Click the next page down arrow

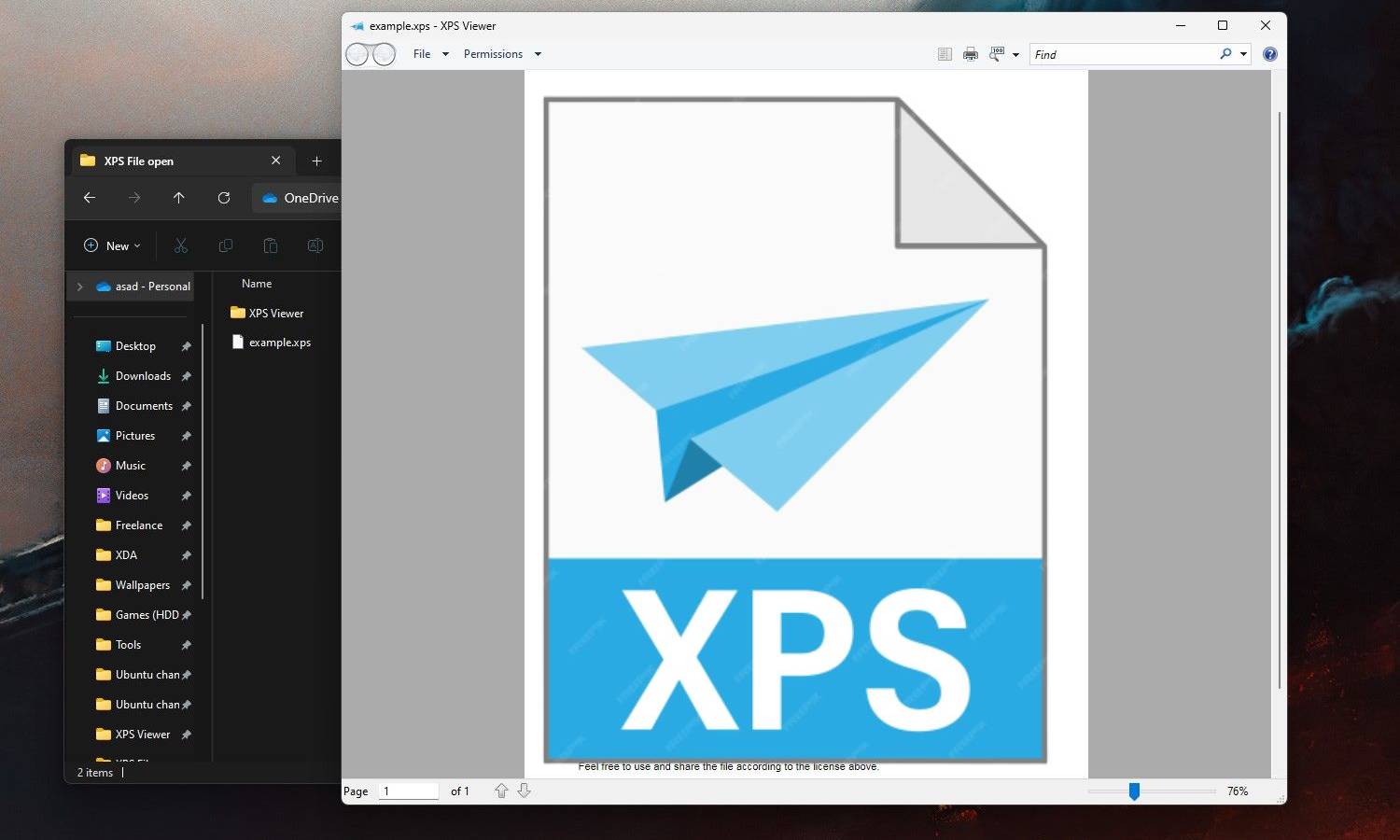[524, 791]
